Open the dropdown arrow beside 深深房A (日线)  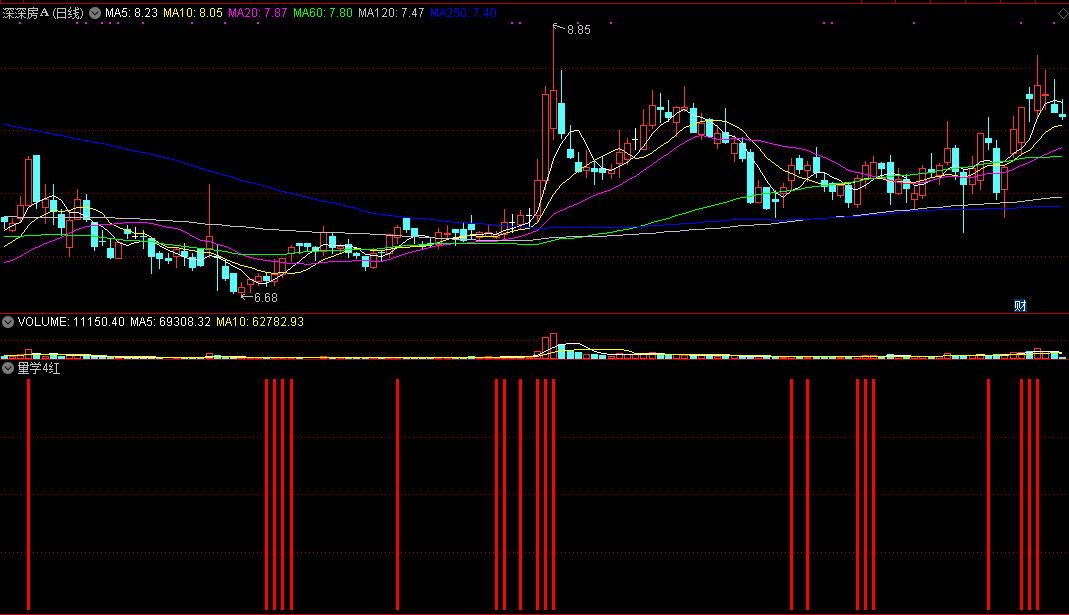(95, 13)
